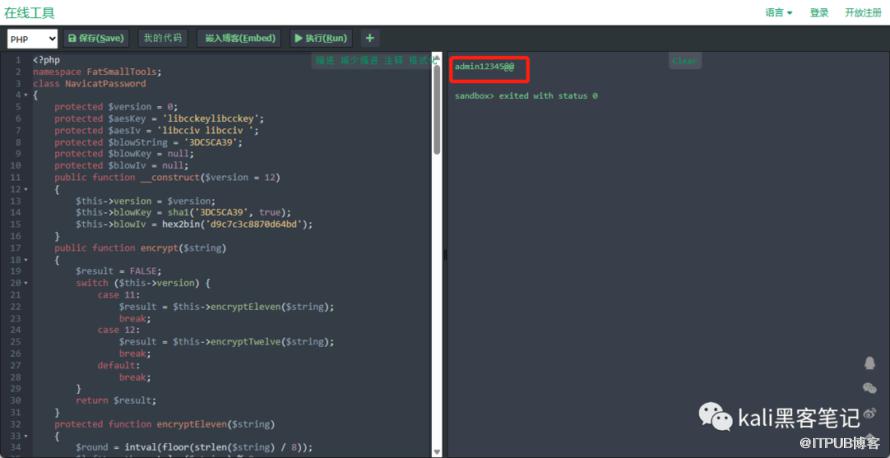This screenshot has width=890, height=458.
Task: Click the 'protected $blowKey = null;' line
Action: pyautogui.click(x=124, y=154)
